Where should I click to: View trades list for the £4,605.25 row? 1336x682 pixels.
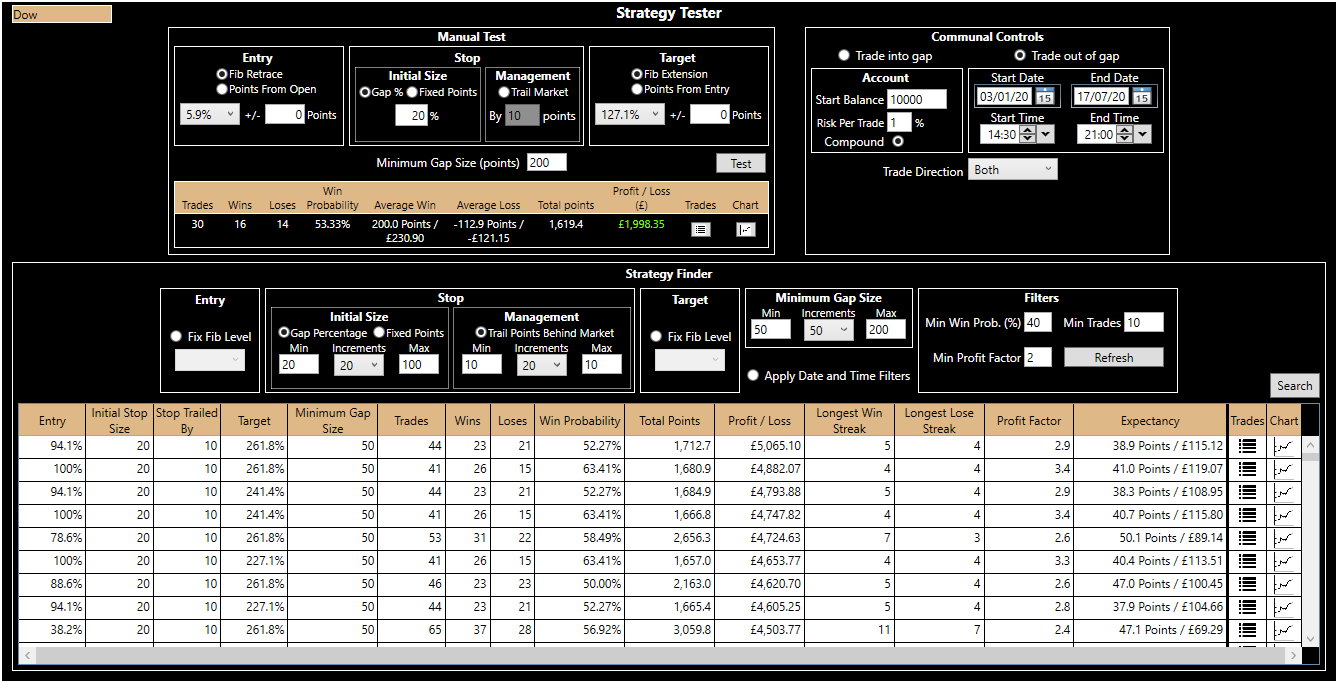coord(1247,607)
